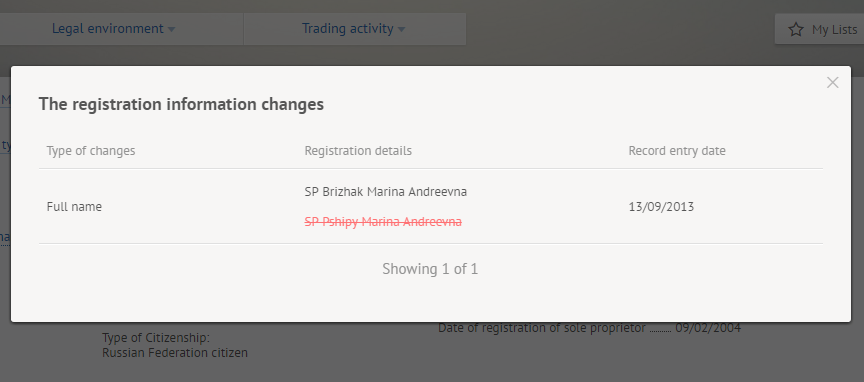Select the Full name change type cell
Viewport: 864px width, 382px height.
coord(74,207)
